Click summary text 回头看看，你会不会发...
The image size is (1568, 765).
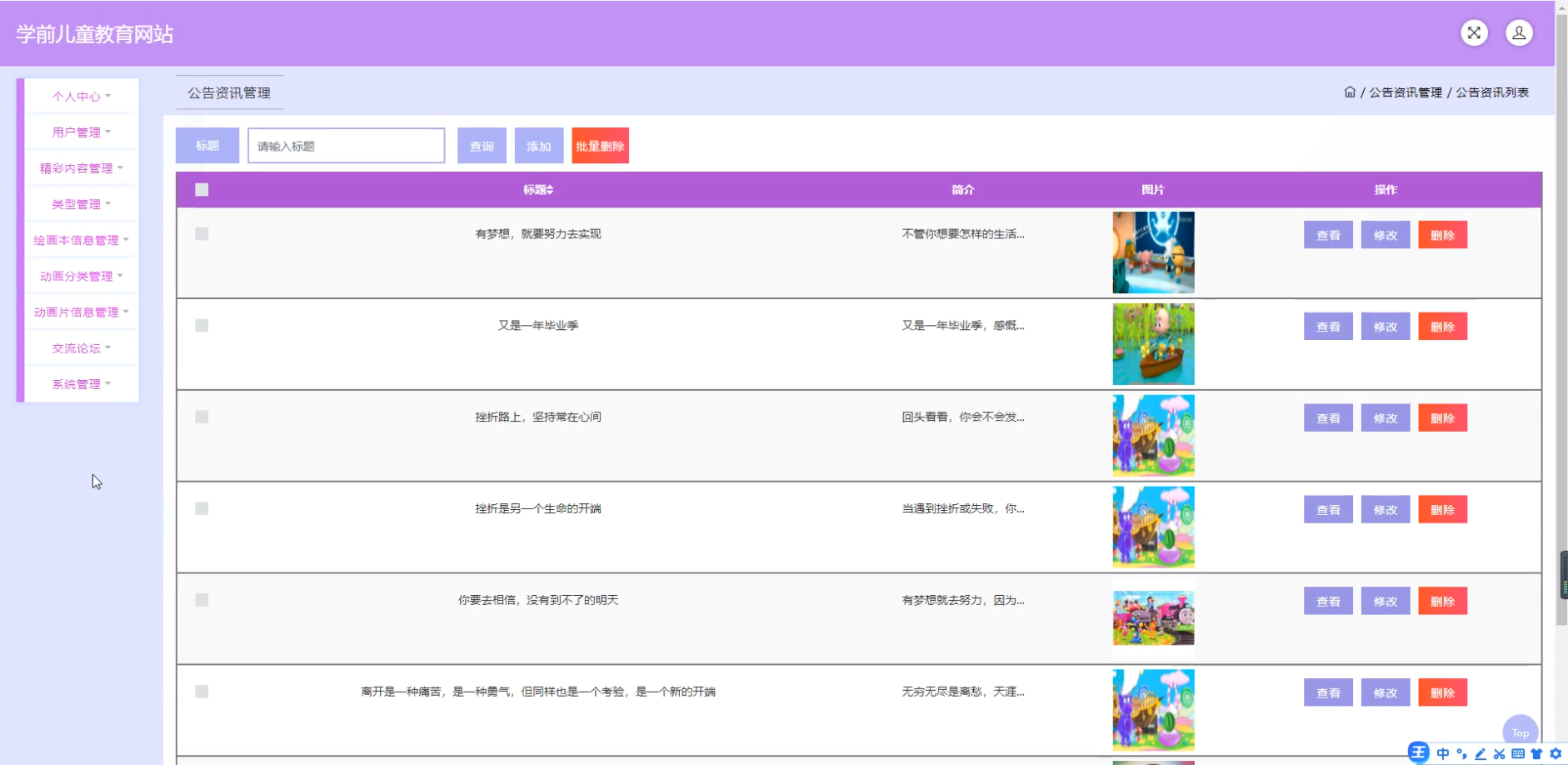[x=963, y=417]
